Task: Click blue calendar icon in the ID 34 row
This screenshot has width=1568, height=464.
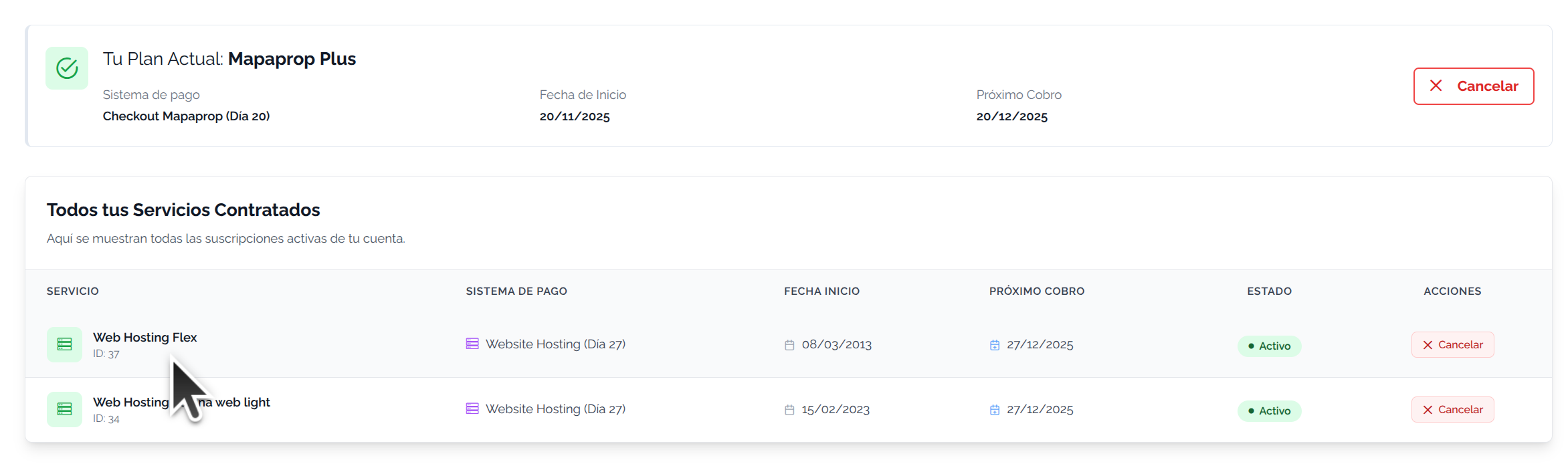Action: pos(995,410)
